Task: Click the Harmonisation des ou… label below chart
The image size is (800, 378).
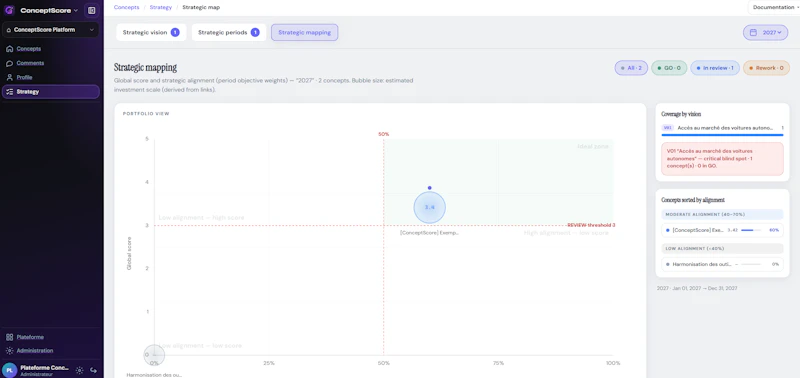Action: (154, 375)
